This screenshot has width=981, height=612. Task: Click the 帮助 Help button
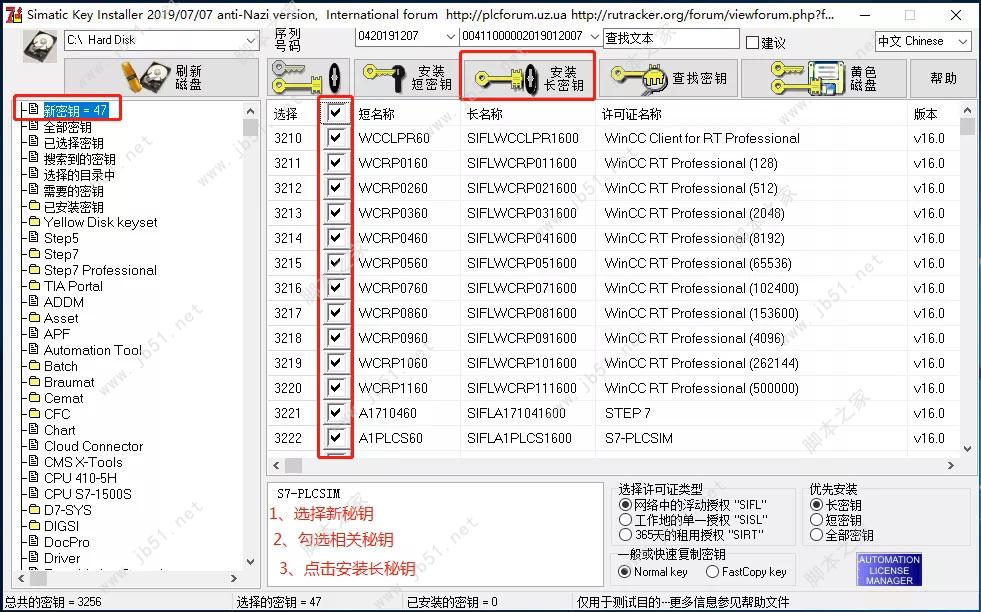pyautogui.click(x=941, y=78)
